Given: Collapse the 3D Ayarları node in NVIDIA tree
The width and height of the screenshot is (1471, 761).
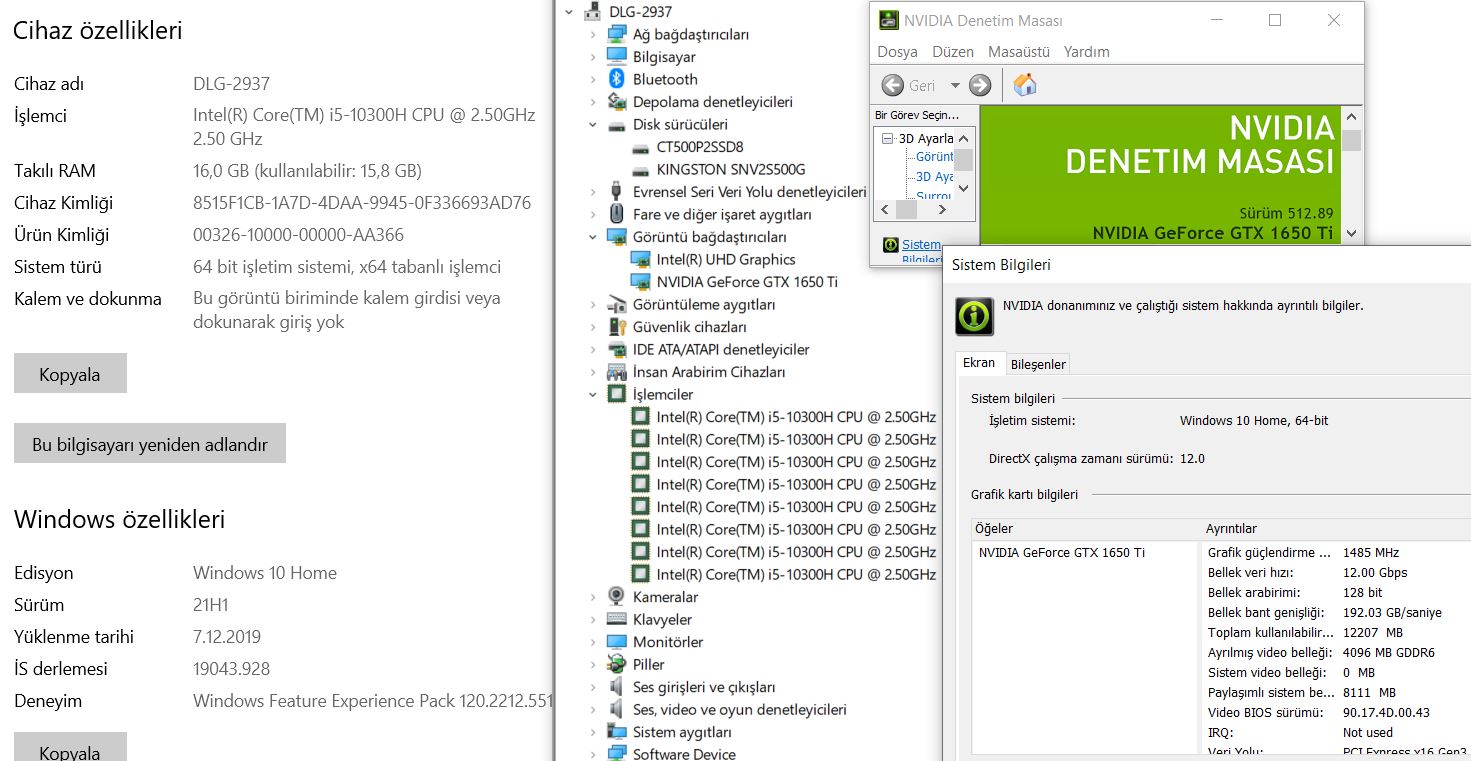Looking at the screenshot, I should coord(887,139).
